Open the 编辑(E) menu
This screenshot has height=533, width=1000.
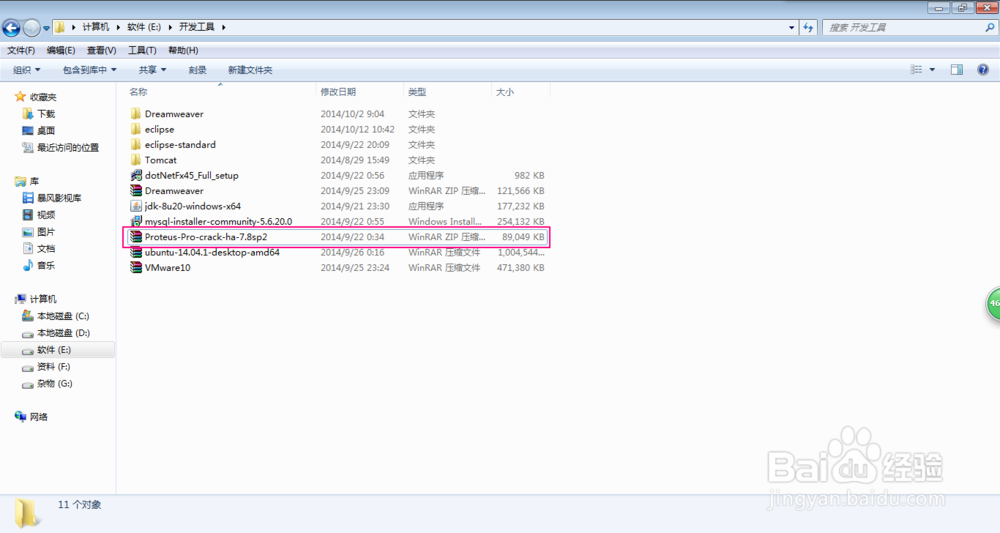pos(61,50)
